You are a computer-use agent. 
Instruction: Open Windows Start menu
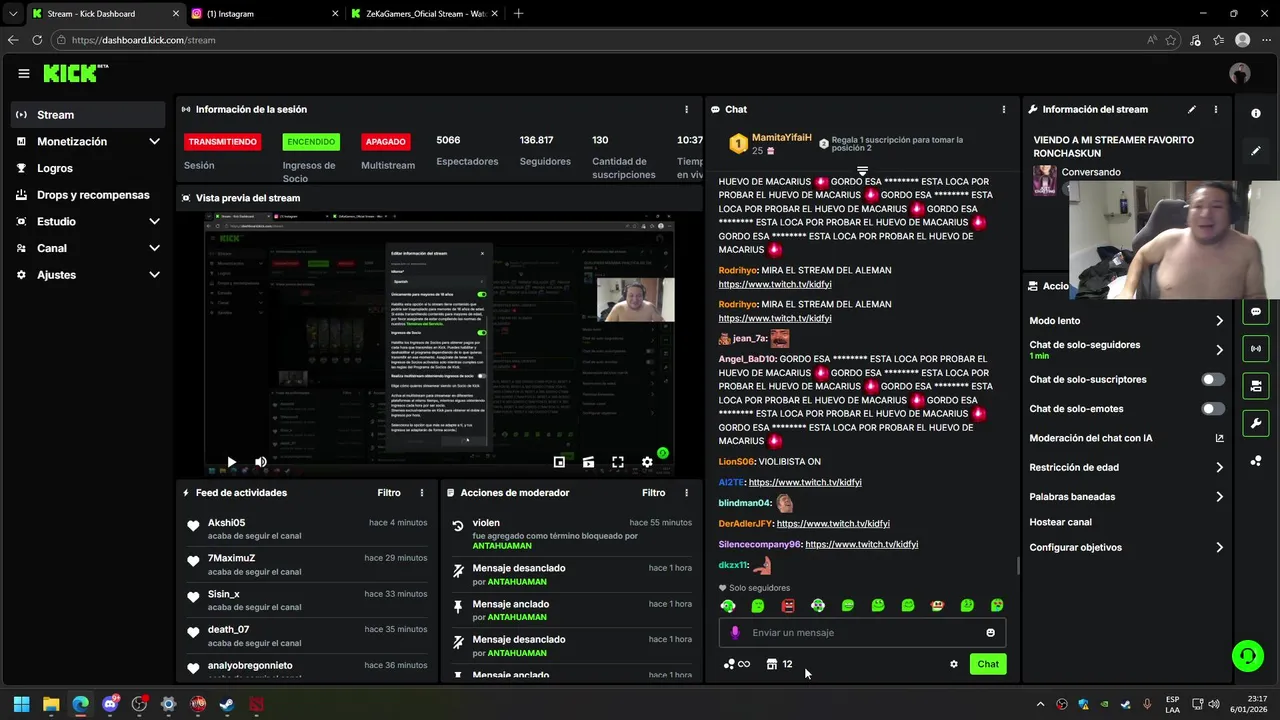[21, 704]
